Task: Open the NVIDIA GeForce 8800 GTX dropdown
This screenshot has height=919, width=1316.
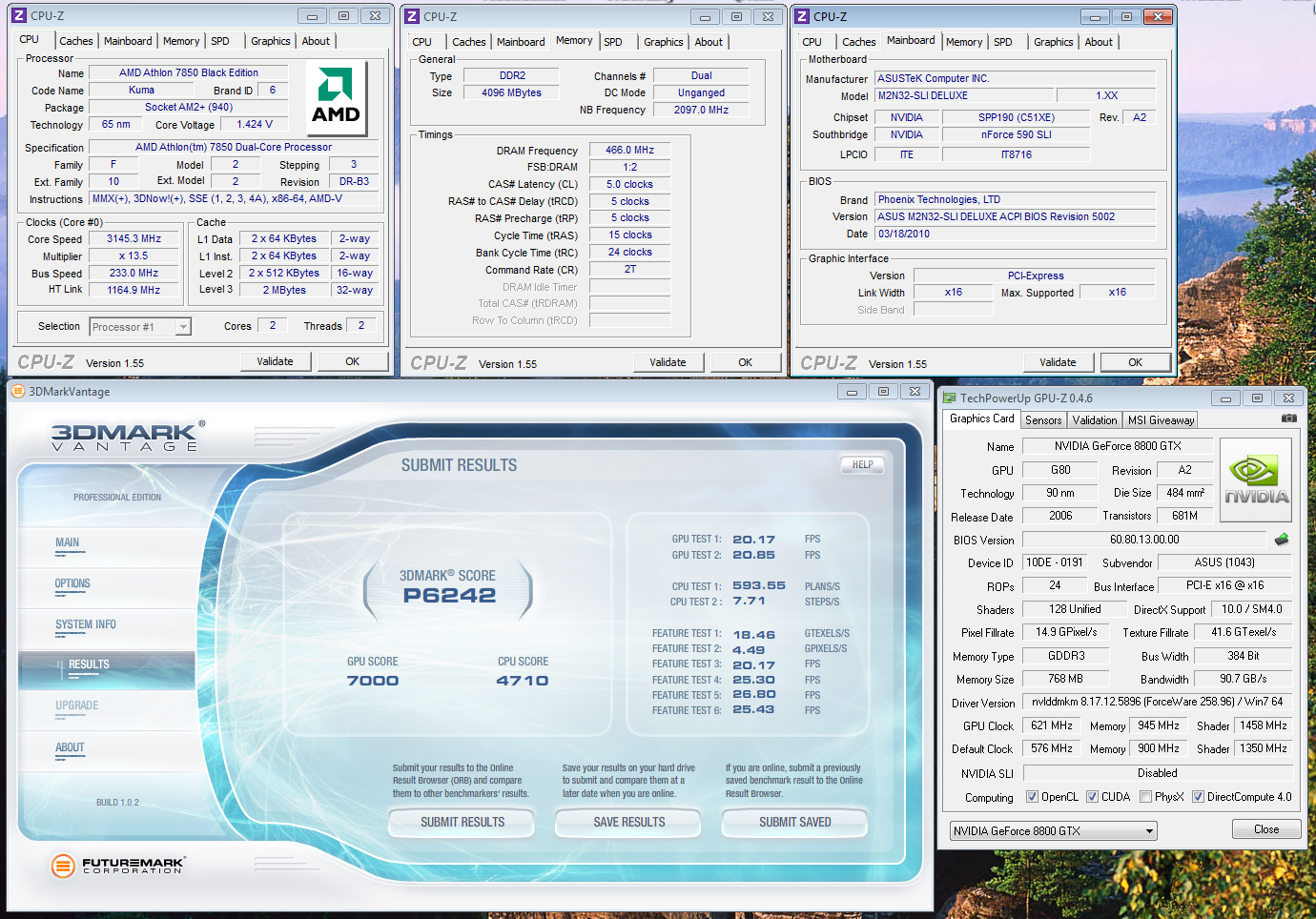Action: (x=1053, y=831)
